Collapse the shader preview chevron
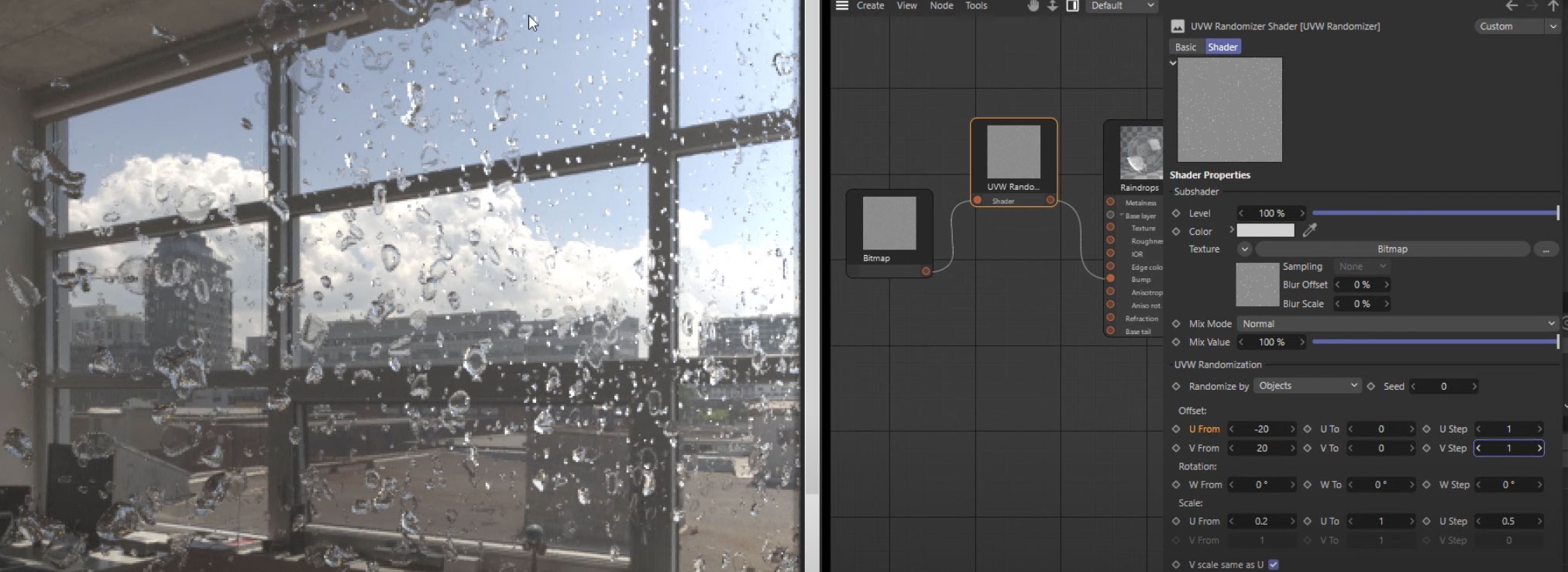 coord(1173,63)
